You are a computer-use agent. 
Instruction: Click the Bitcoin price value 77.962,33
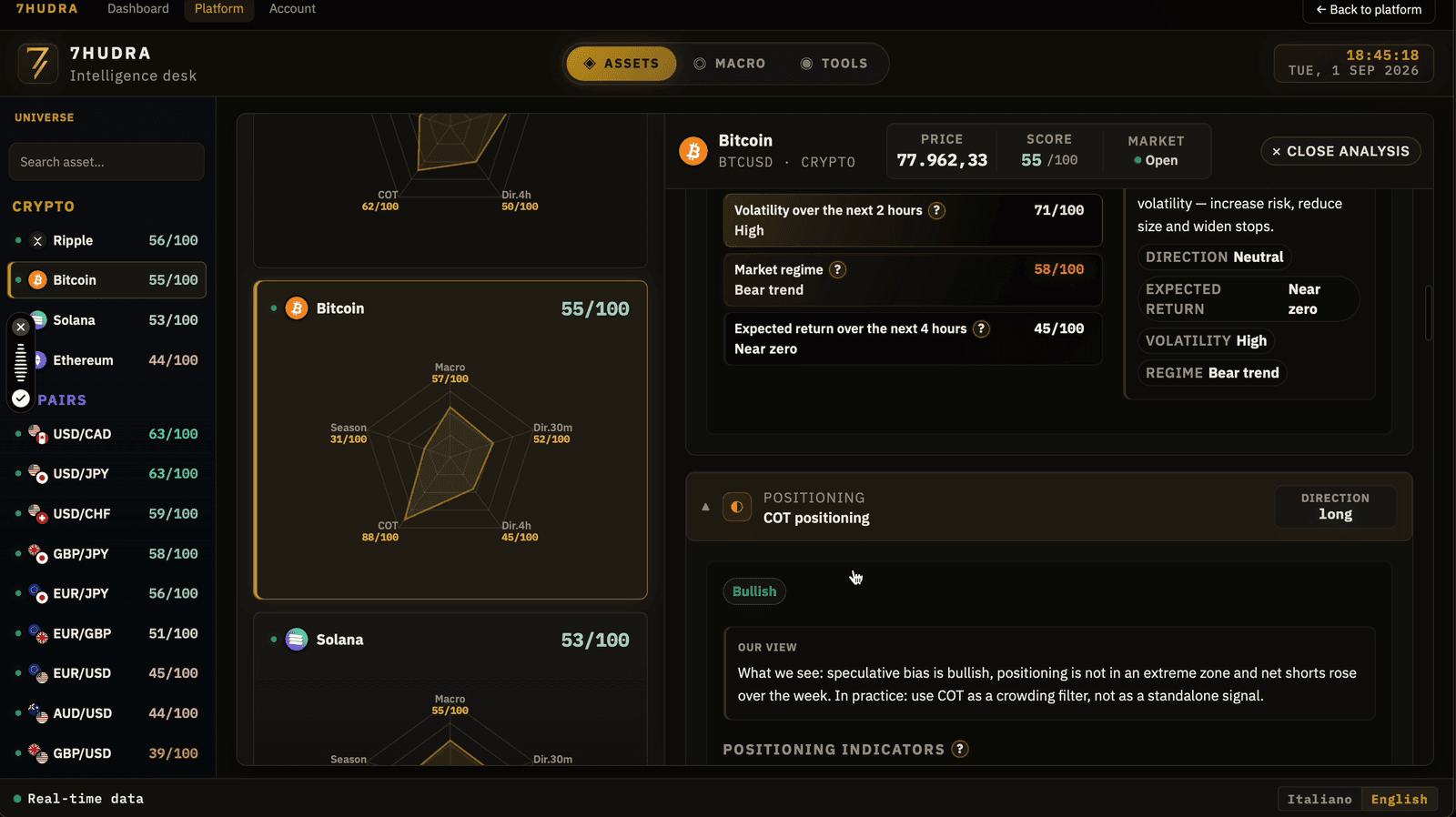942,160
